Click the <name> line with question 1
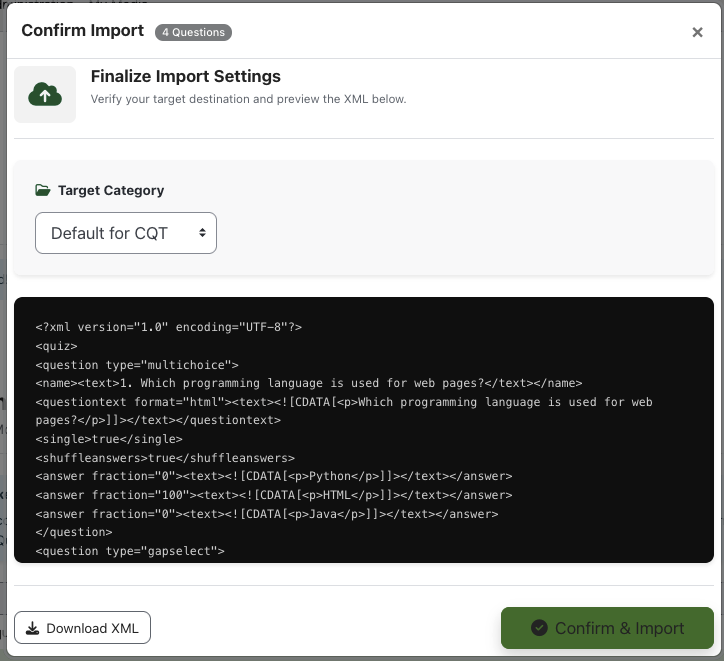Viewport: 724px width, 661px height. click(309, 383)
